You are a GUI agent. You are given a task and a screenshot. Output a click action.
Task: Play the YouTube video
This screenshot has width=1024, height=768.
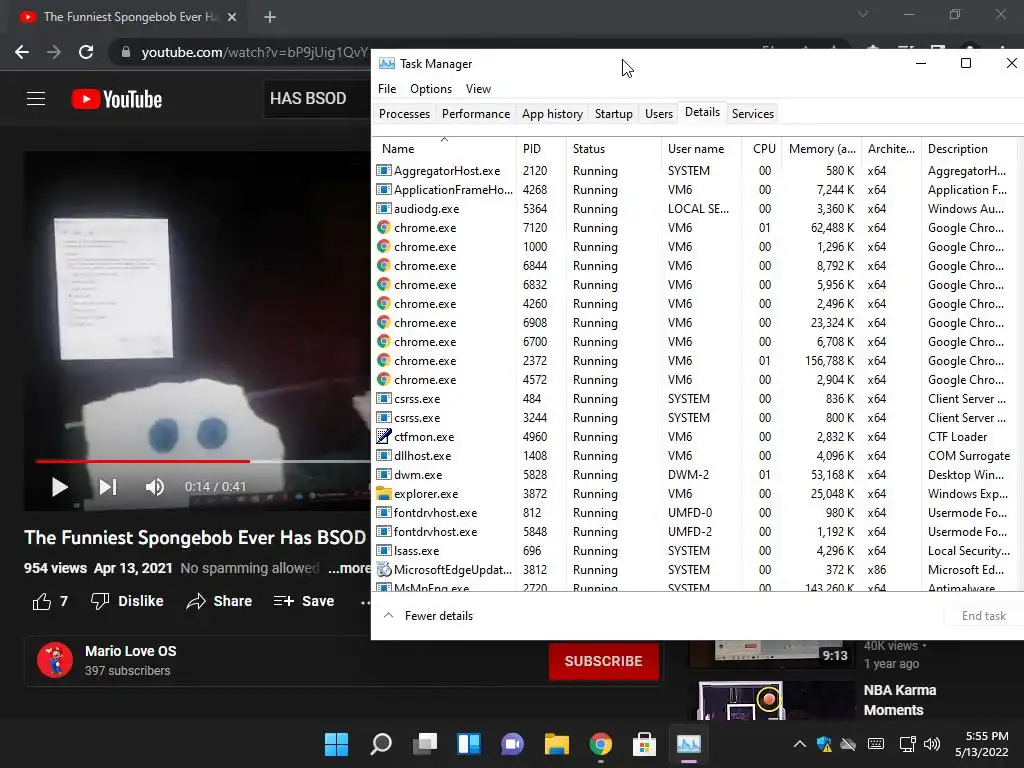59,487
